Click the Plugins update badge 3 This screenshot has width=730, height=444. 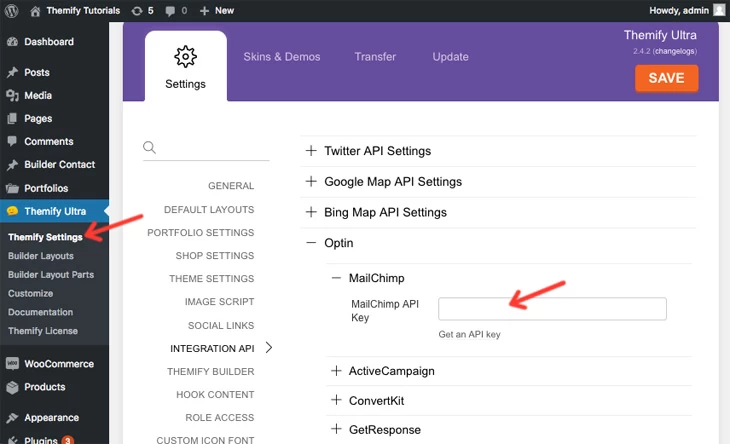(x=68, y=440)
